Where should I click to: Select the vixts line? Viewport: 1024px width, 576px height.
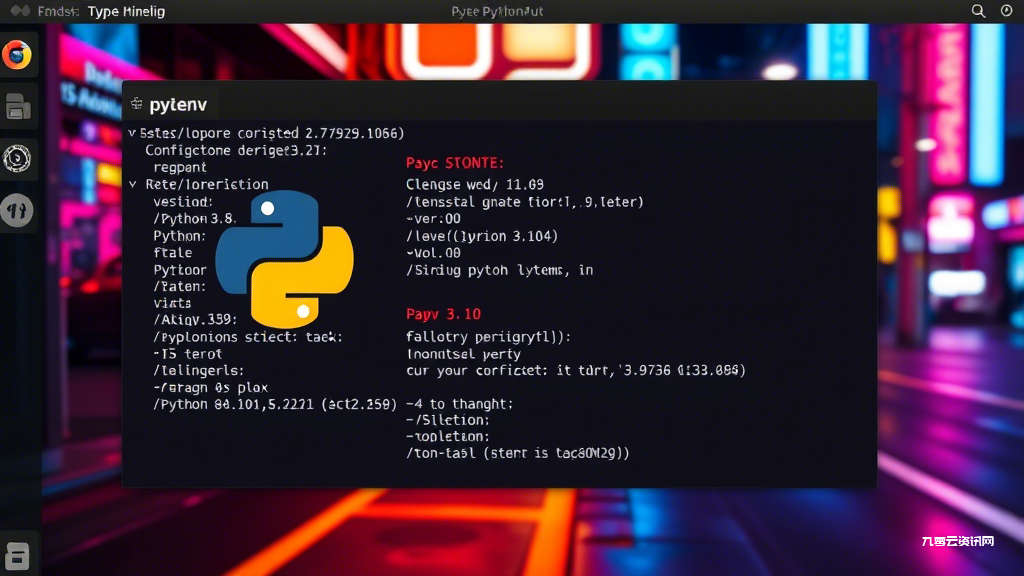click(172, 303)
